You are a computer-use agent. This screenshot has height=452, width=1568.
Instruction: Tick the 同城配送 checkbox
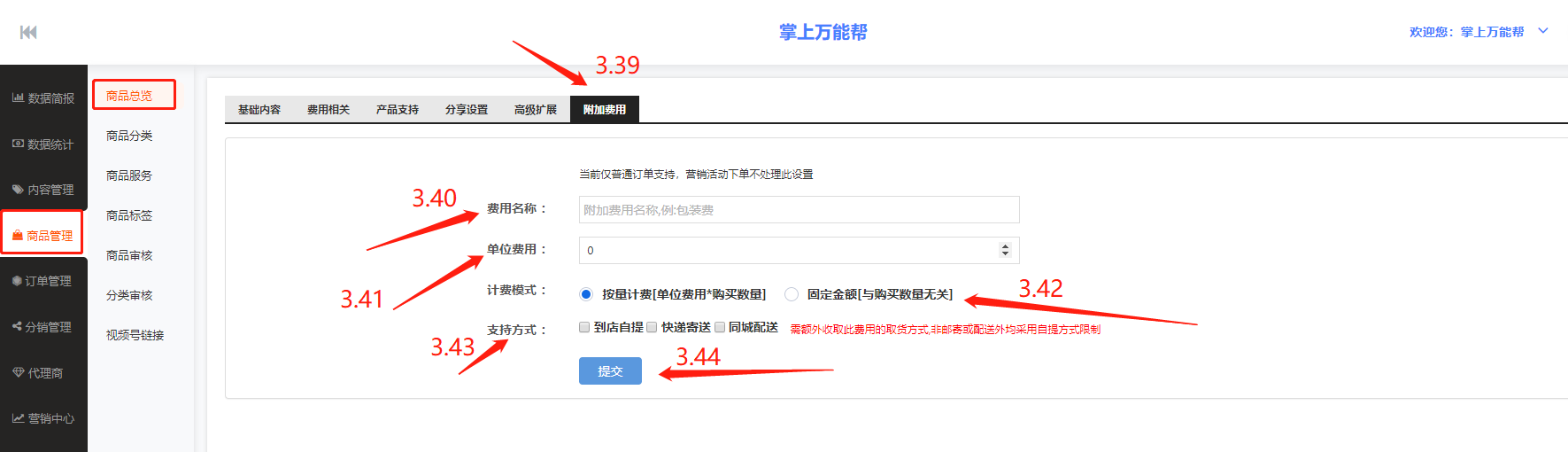720,327
